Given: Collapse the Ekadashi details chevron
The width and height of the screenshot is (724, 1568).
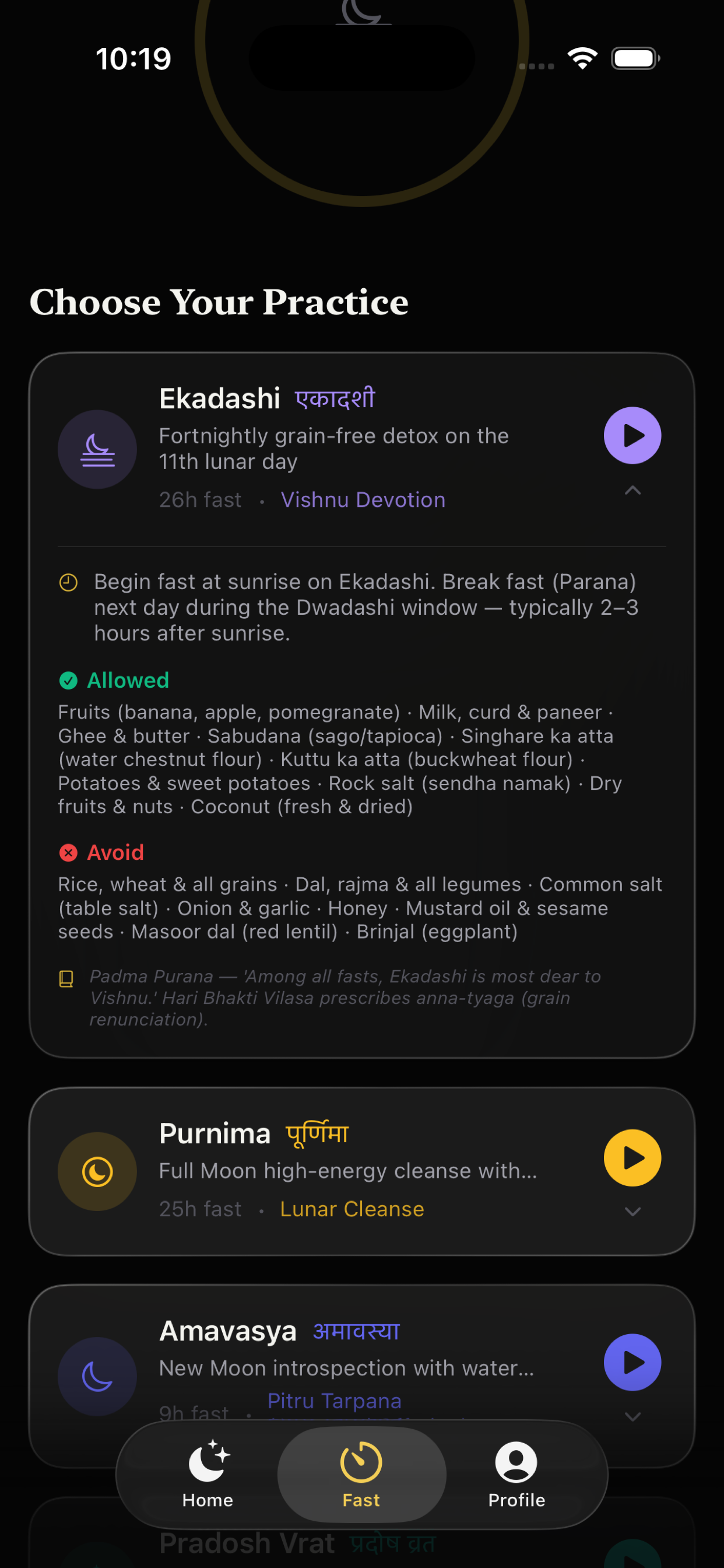Looking at the screenshot, I should coord(632,491).
